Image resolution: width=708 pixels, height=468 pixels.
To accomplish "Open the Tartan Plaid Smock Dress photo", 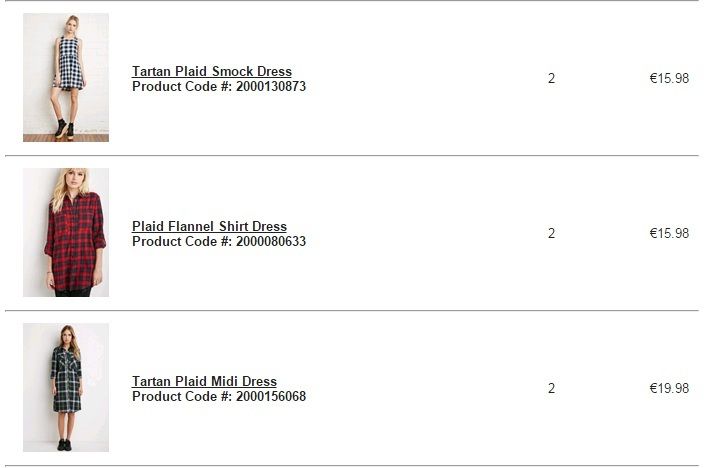I will click(x=66, y=77).
